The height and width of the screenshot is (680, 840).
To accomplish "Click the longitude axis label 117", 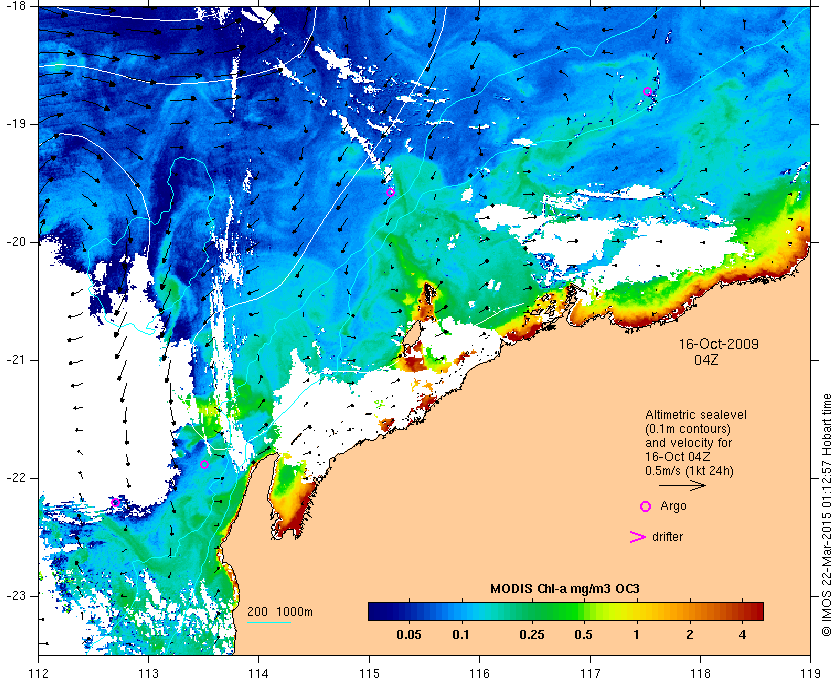I will [590, 673].
